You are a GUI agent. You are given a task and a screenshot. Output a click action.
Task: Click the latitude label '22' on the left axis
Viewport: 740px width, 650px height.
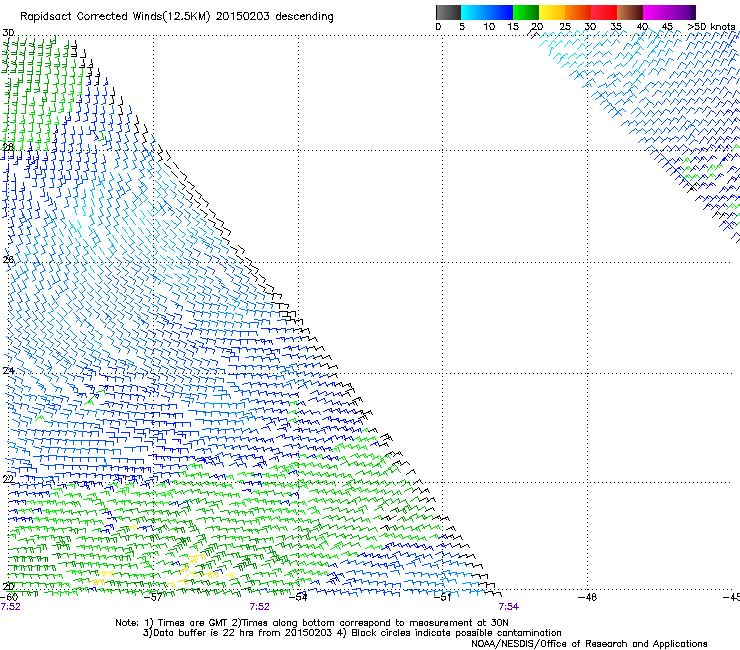[x=8, y=479]
